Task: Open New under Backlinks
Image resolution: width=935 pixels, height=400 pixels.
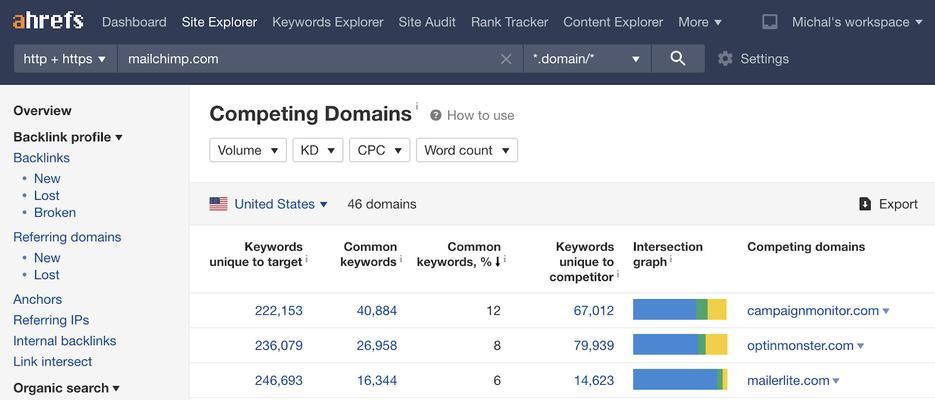Action: pos(47,178)
